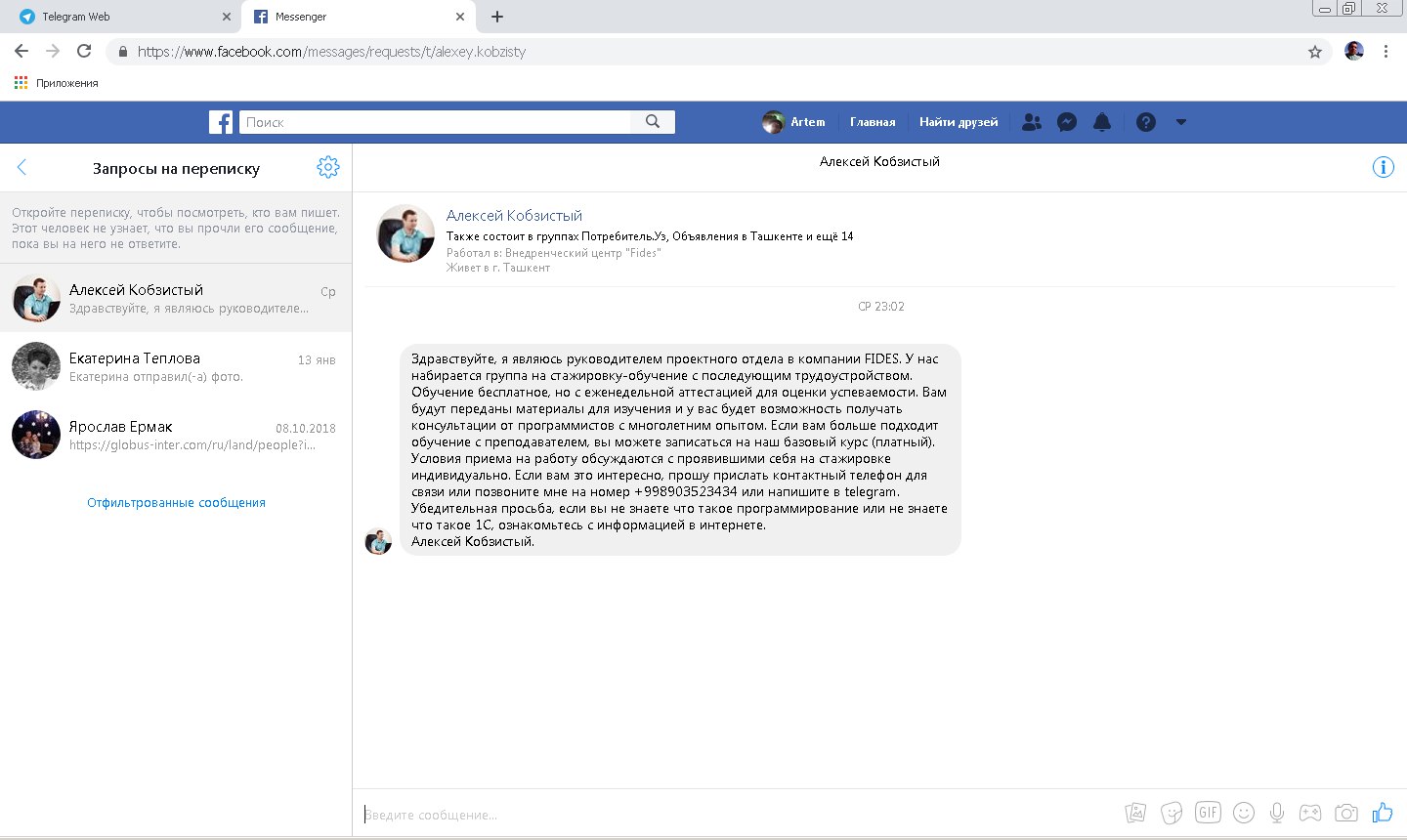Reload the page in browser
The width and height of the screenshot is (1407, 840).
tap(84, 51)
